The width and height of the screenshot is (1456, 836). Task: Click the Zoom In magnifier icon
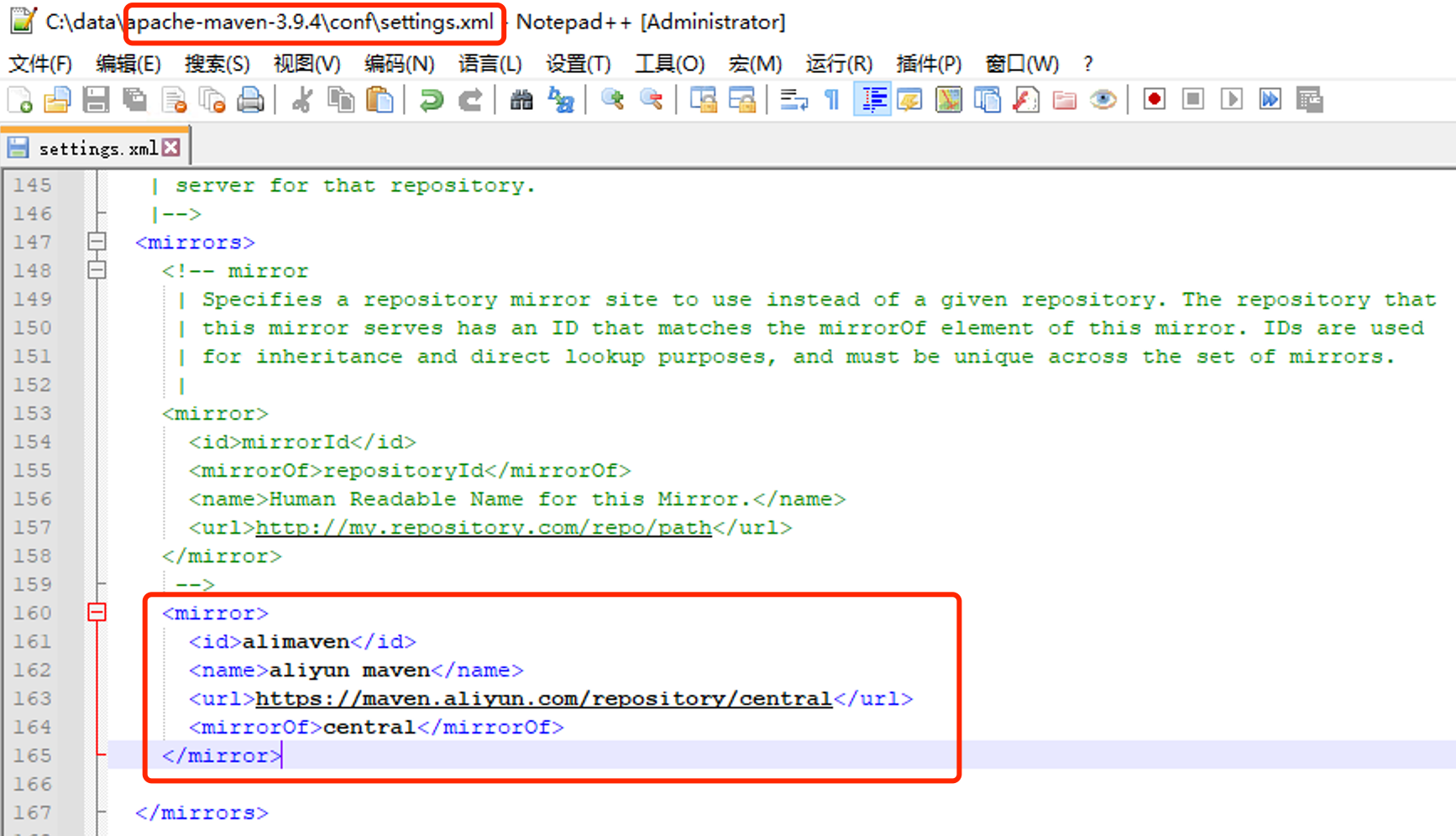point(613,100)
